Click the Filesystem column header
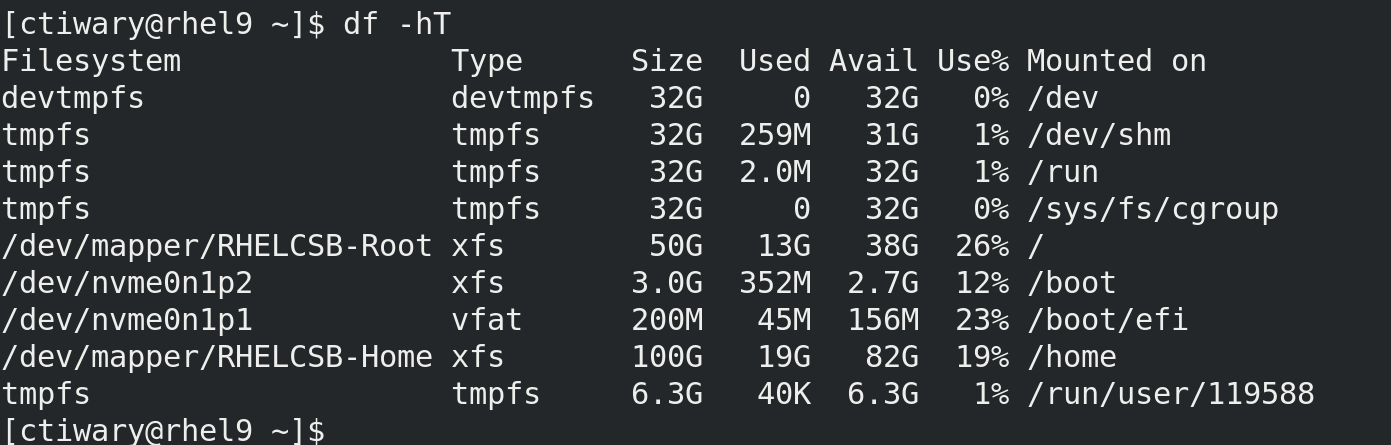The width and height of the screenshot is (1391, 445). click(x=91, y=61)
